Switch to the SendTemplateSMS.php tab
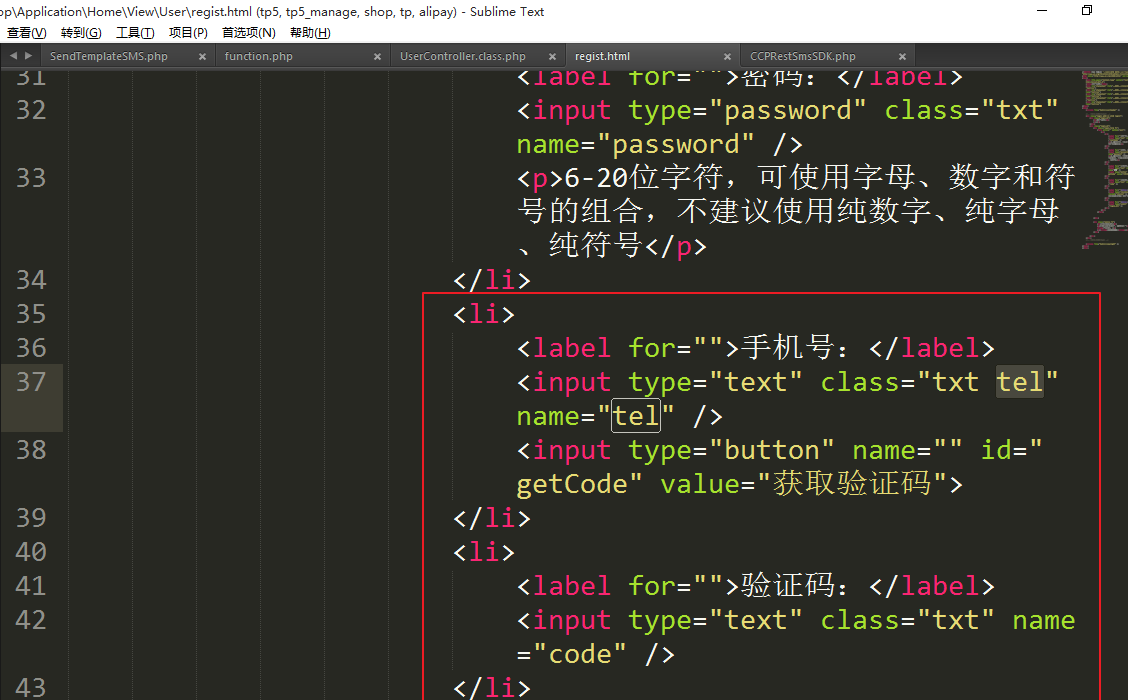The width and height of the screenshot is (1128, 700). (109, 57)
